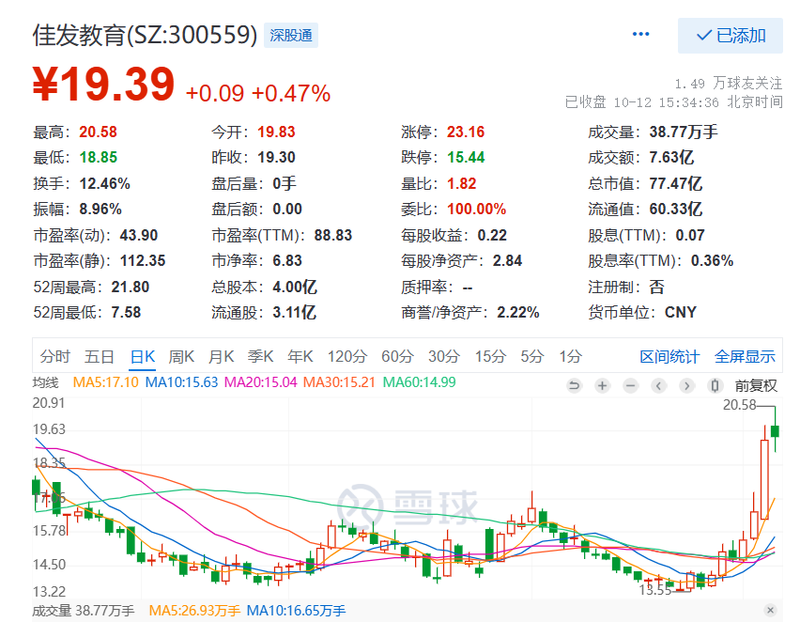The width and height of the screenshot is (800, 622).
Task: Click the 股息率(TTM) value 0.36%
Action: point(712,261)
